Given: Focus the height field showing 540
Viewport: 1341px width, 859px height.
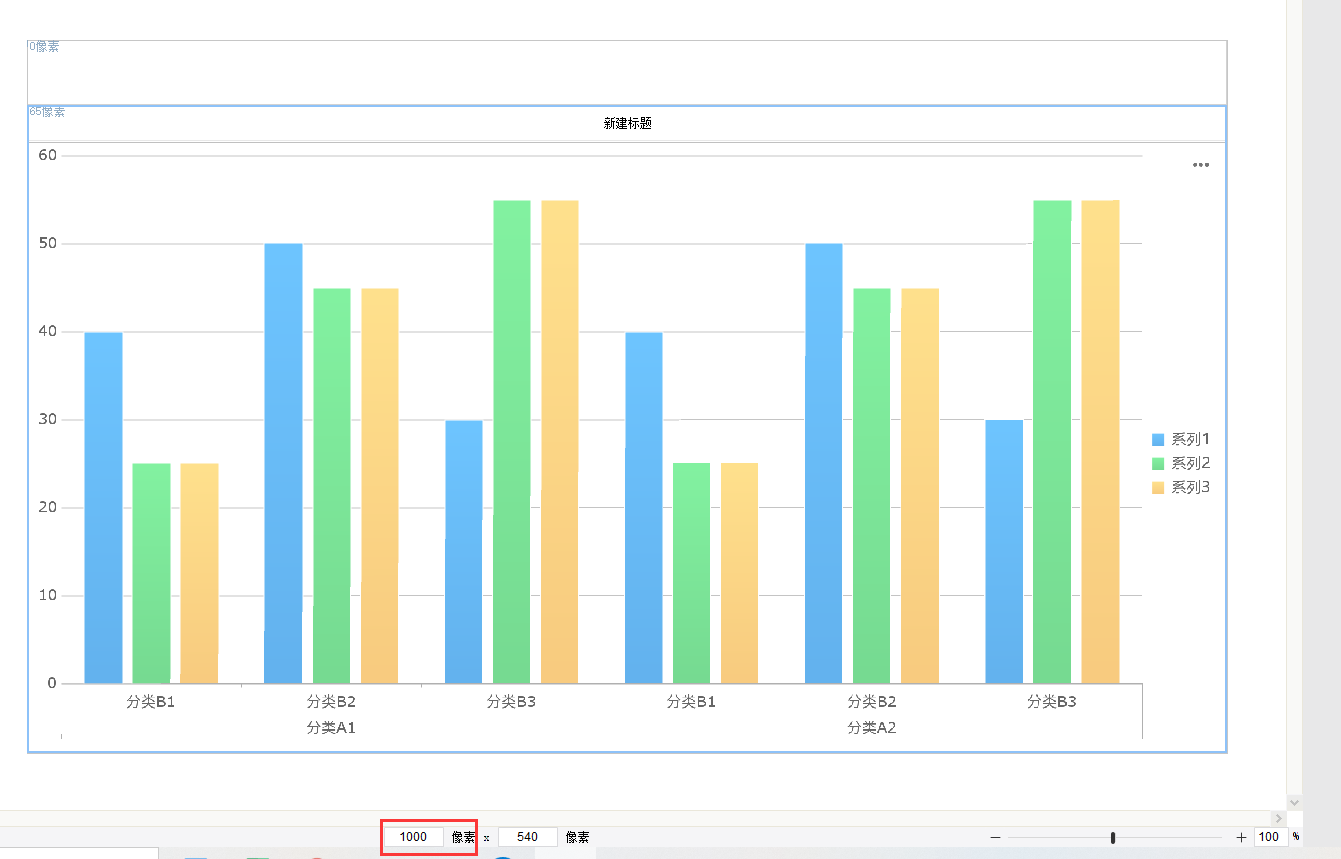Looking at the screenshot, I should [x=528, y=837].
